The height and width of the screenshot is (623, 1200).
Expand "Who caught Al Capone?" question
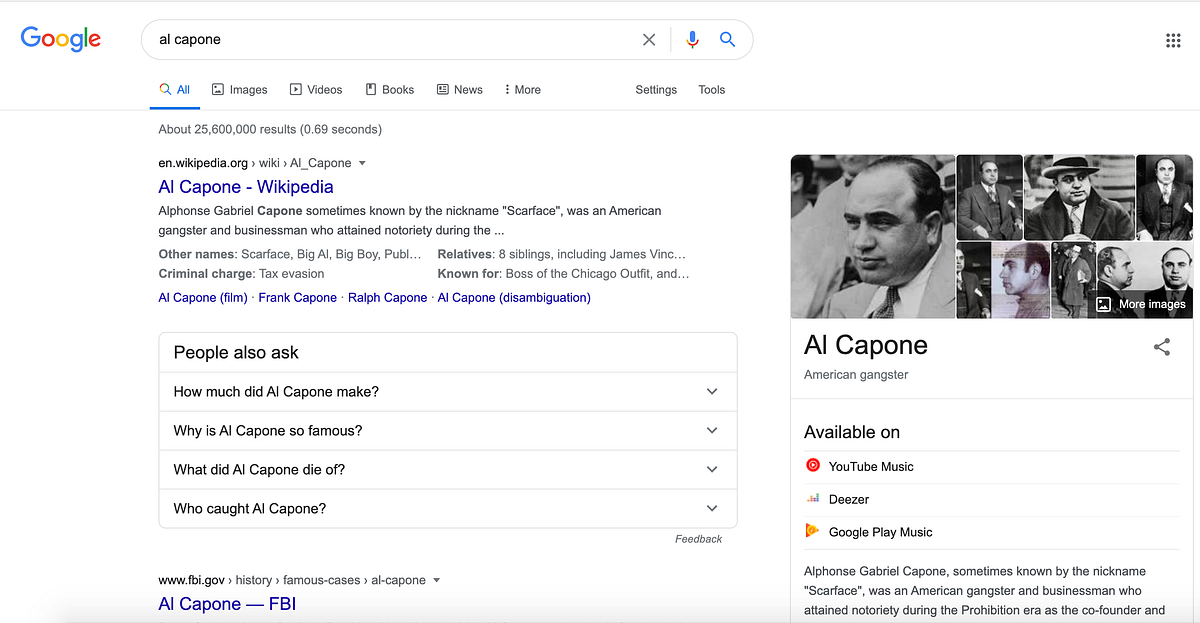coord(448,508)
